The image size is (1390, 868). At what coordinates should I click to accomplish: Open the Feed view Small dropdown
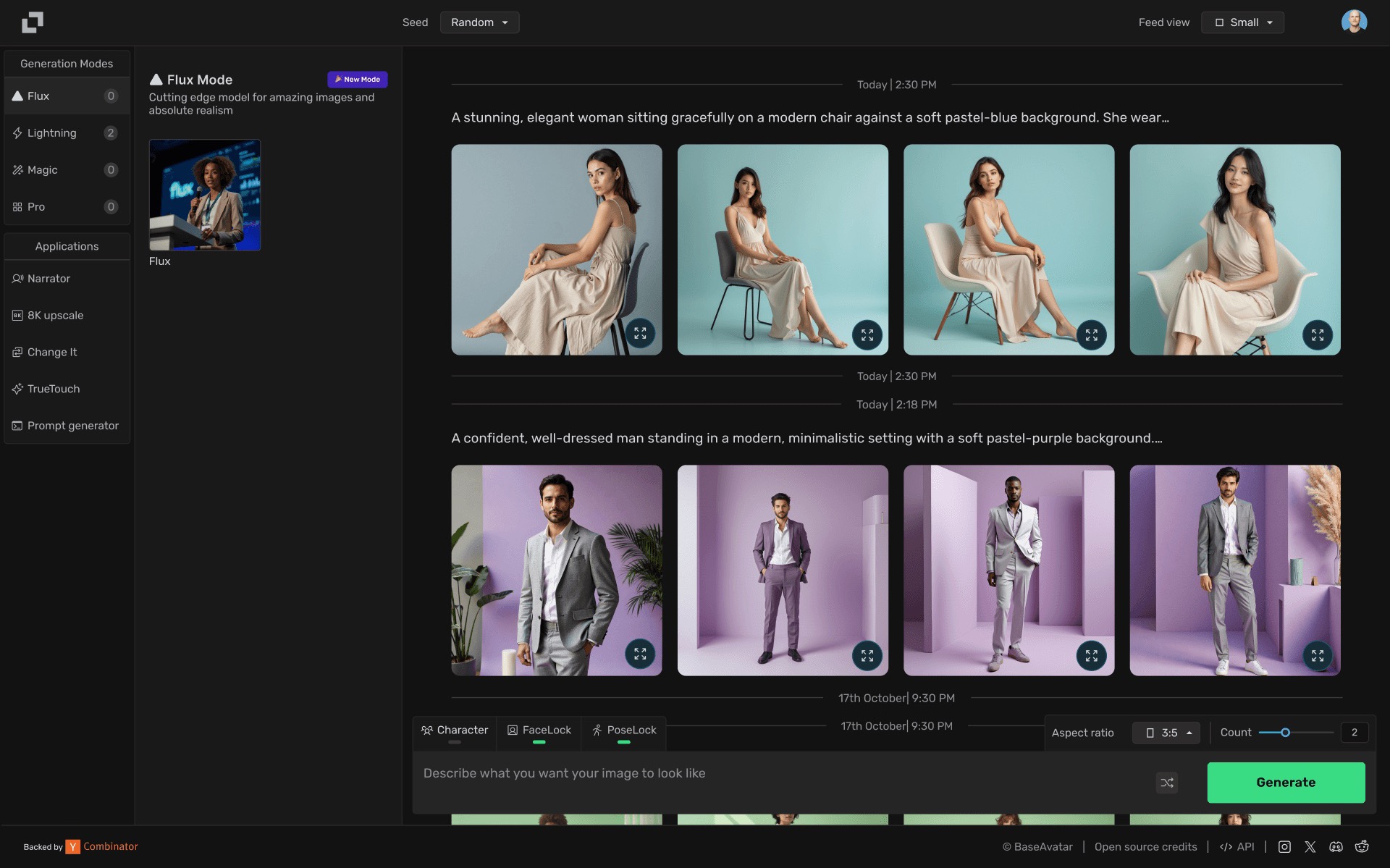tap(1242, 22)
